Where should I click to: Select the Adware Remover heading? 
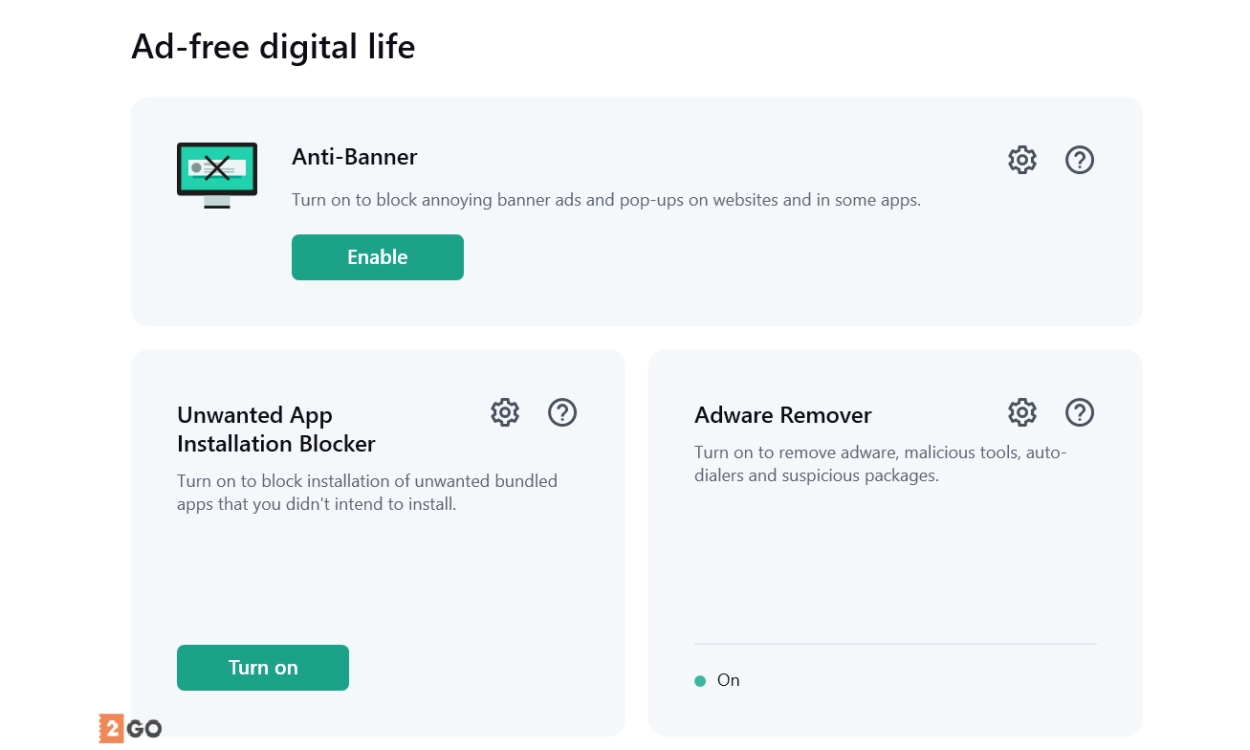coord(782,415)
